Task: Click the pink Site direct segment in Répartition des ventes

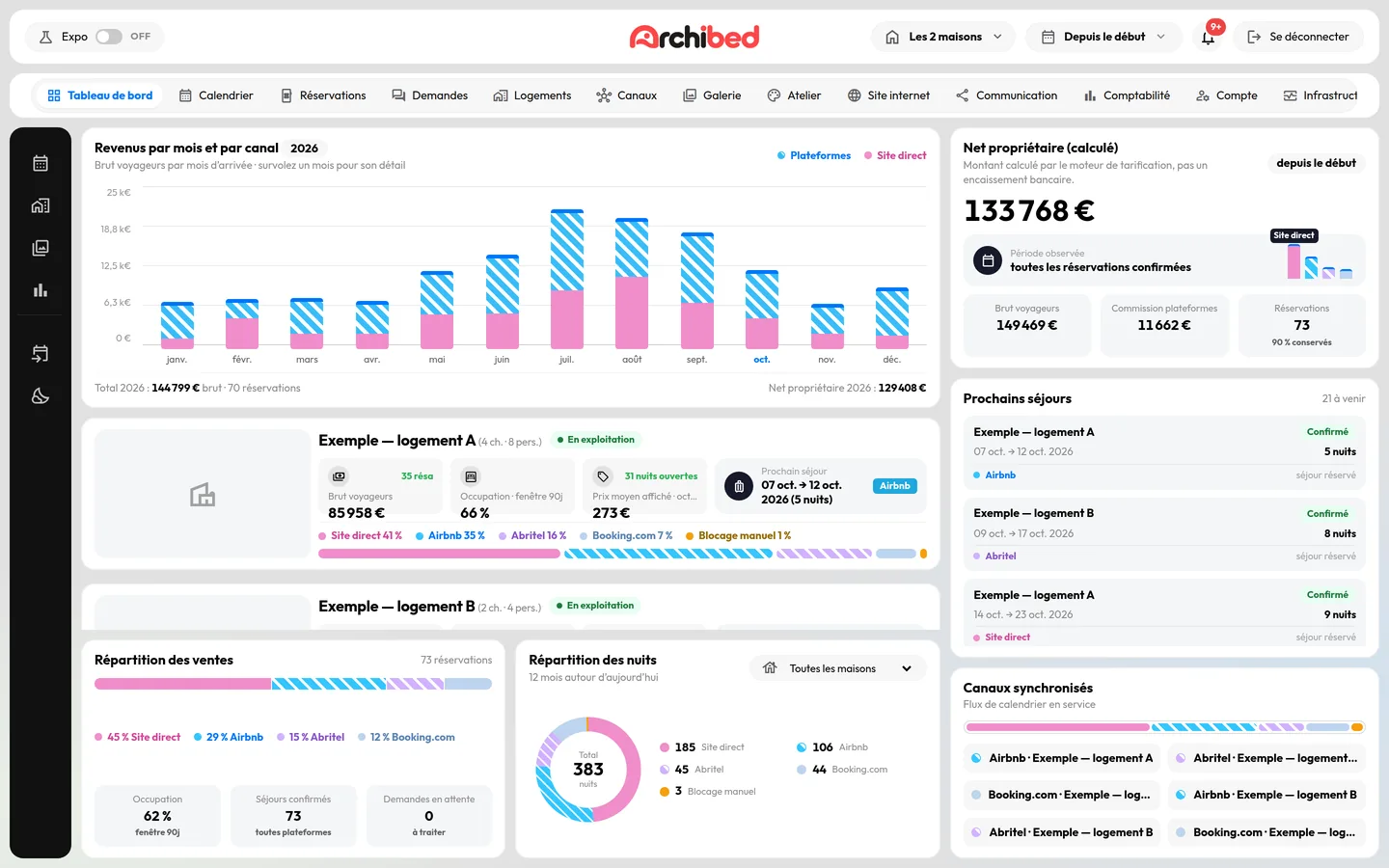Action: 182,684
